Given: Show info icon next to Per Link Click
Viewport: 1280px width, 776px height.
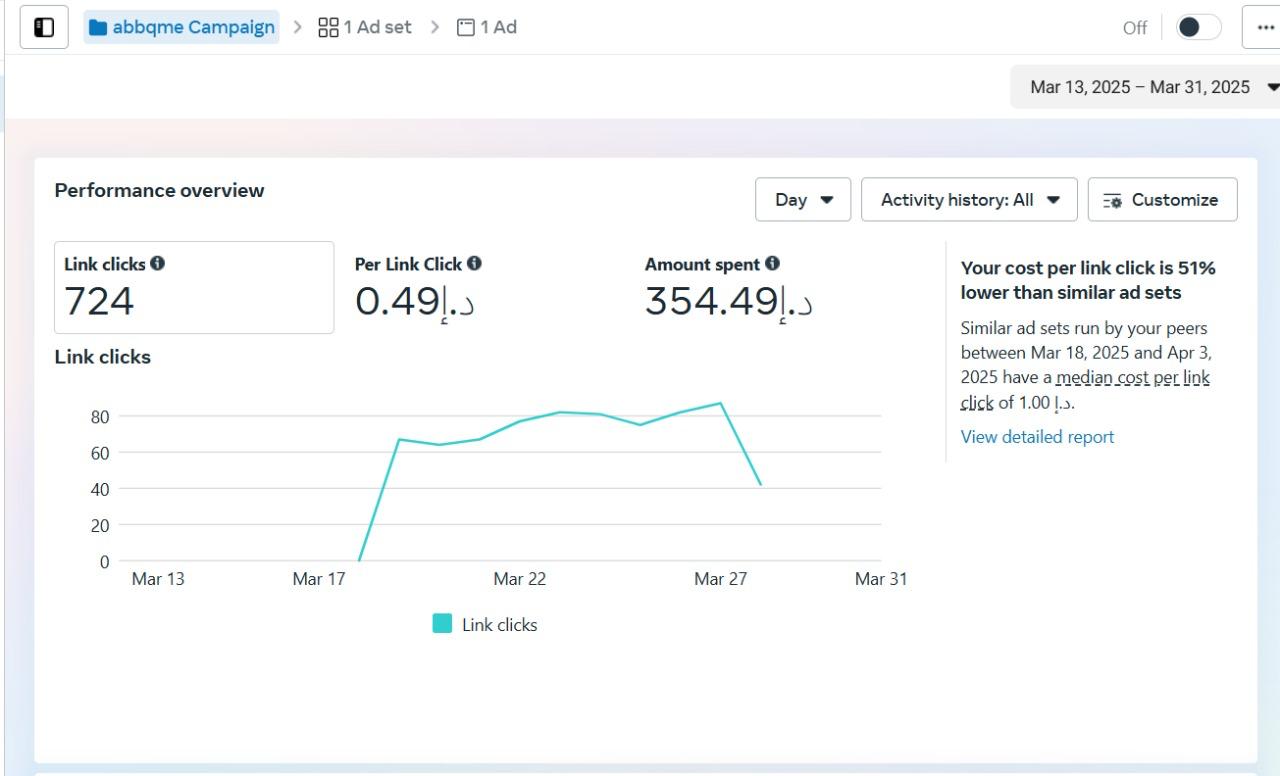Looking at the screenshot, I should click(474, 264).
